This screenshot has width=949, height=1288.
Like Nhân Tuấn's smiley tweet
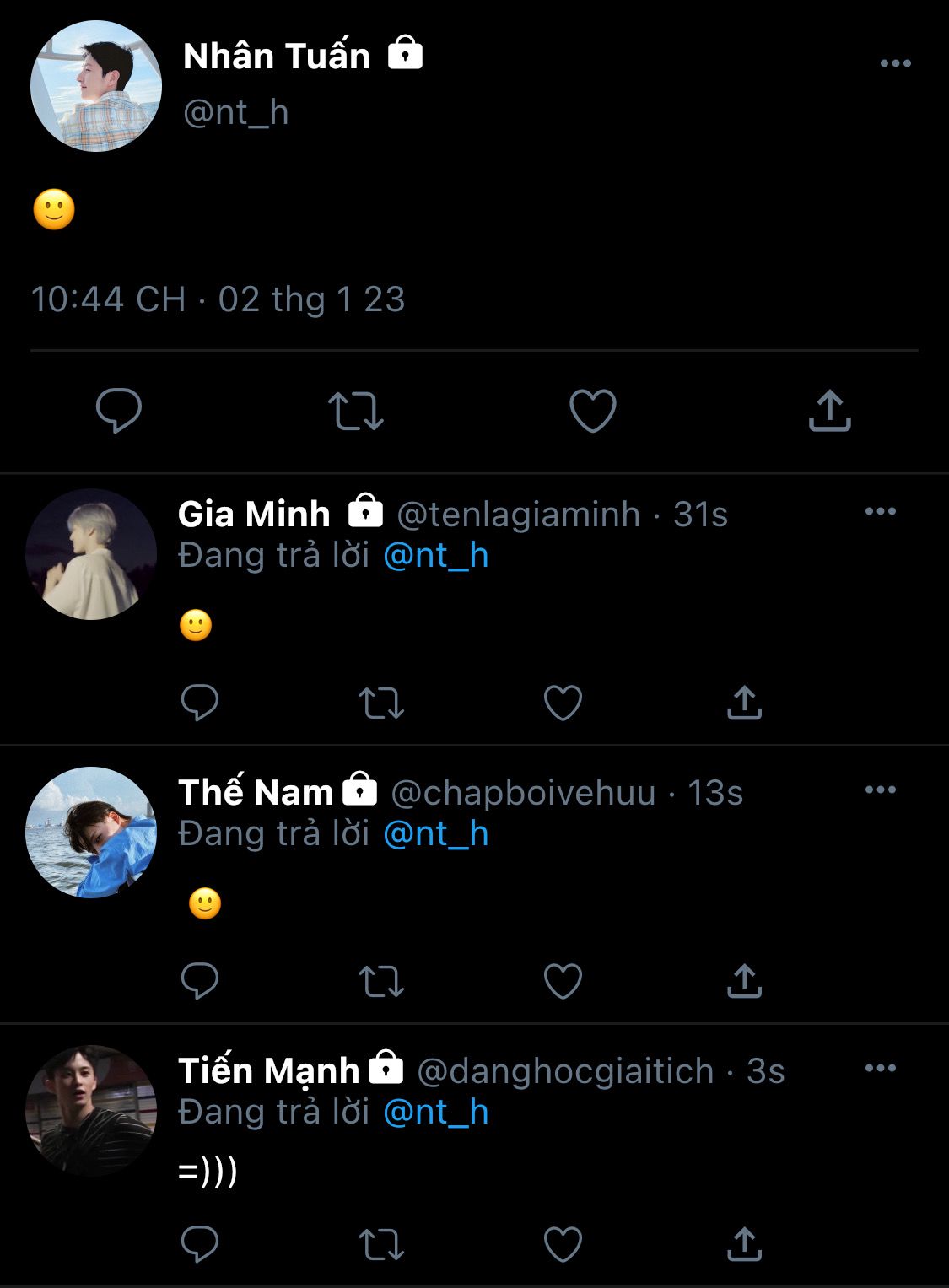pos(592,411)
